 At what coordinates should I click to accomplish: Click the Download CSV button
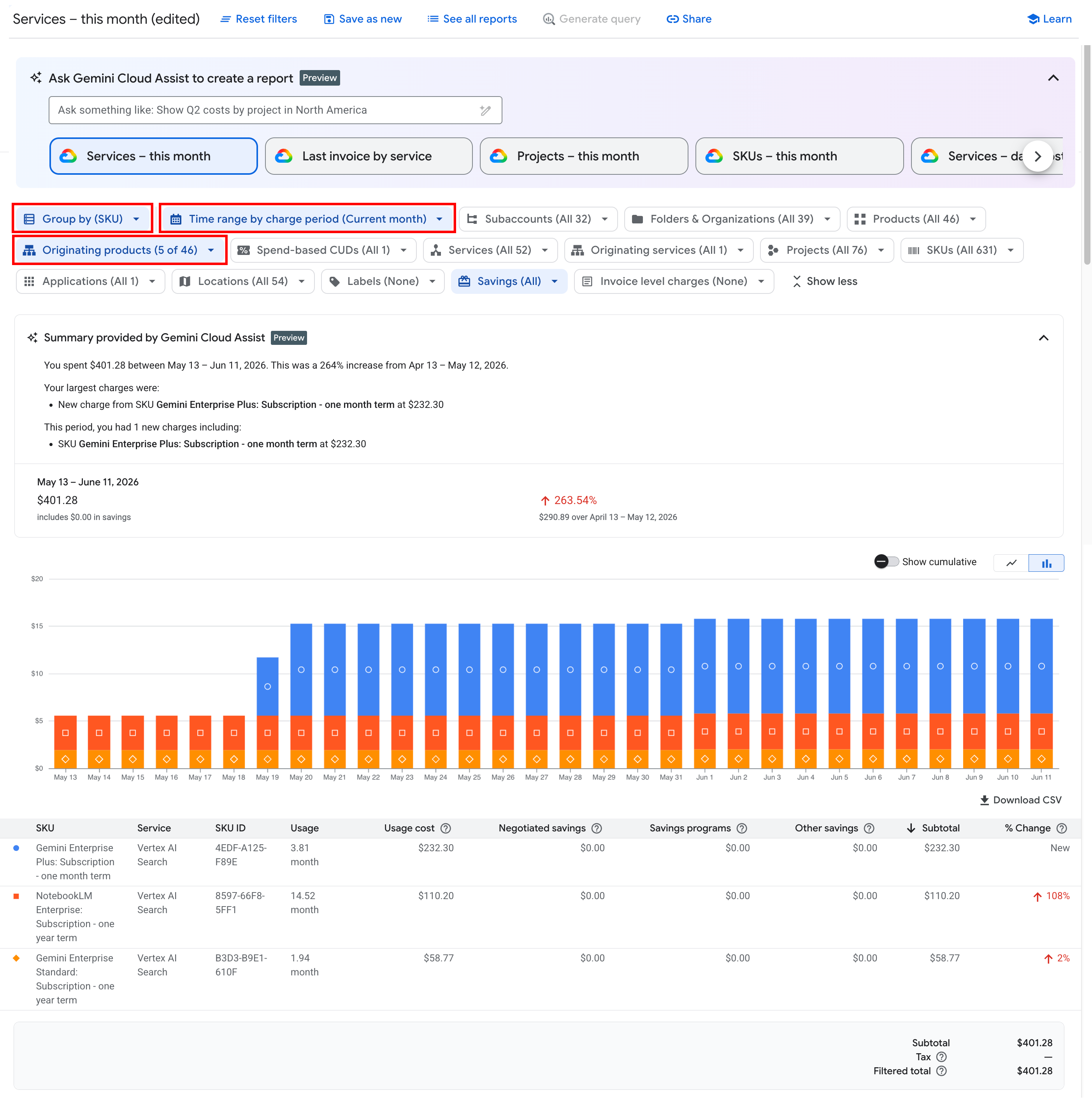[1020, 799]
